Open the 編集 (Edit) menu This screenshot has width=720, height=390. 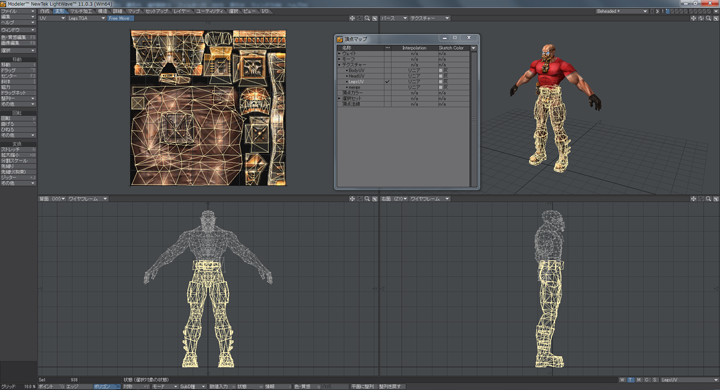coord(18,17)
